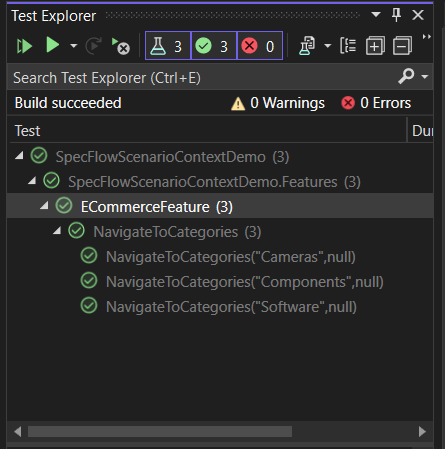Open toolbar overflow chevrons
The image size is (445, 449).
pyautogui.click(x=427, y=37)
